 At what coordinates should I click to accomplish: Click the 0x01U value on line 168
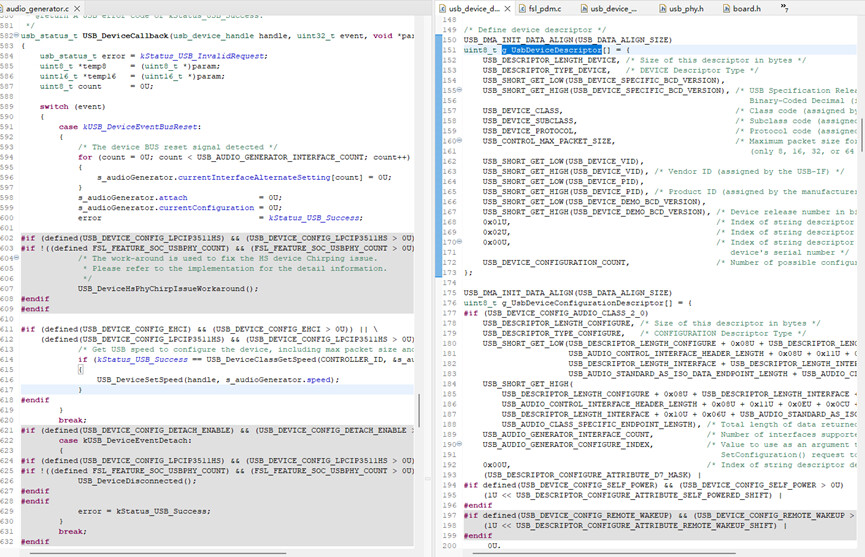[x=494, y=222]
